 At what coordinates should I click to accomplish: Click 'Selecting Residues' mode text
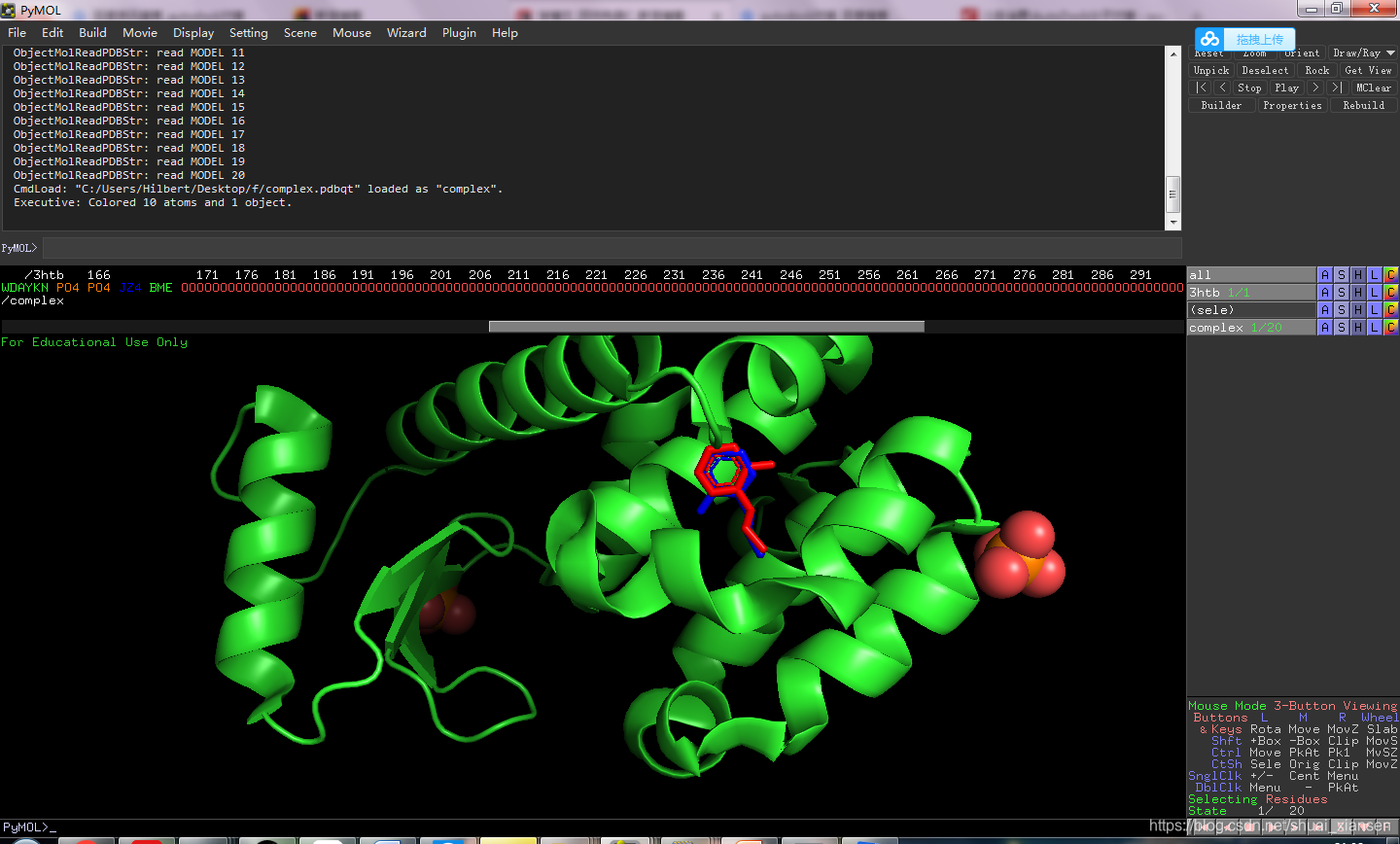coord(1257,799)
